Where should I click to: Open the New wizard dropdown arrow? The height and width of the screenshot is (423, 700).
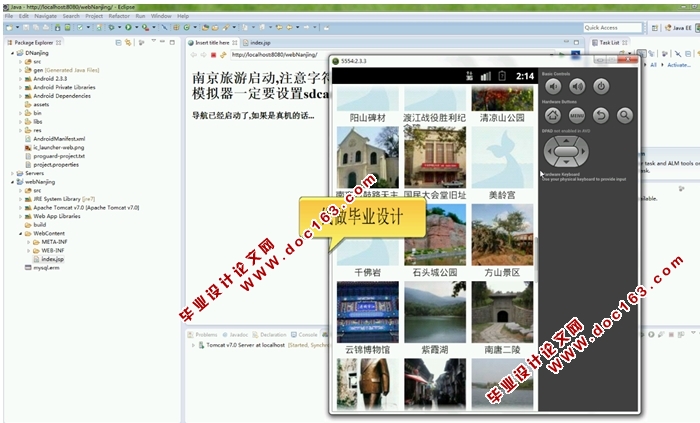pyautogui.click(x=17, y=28)
